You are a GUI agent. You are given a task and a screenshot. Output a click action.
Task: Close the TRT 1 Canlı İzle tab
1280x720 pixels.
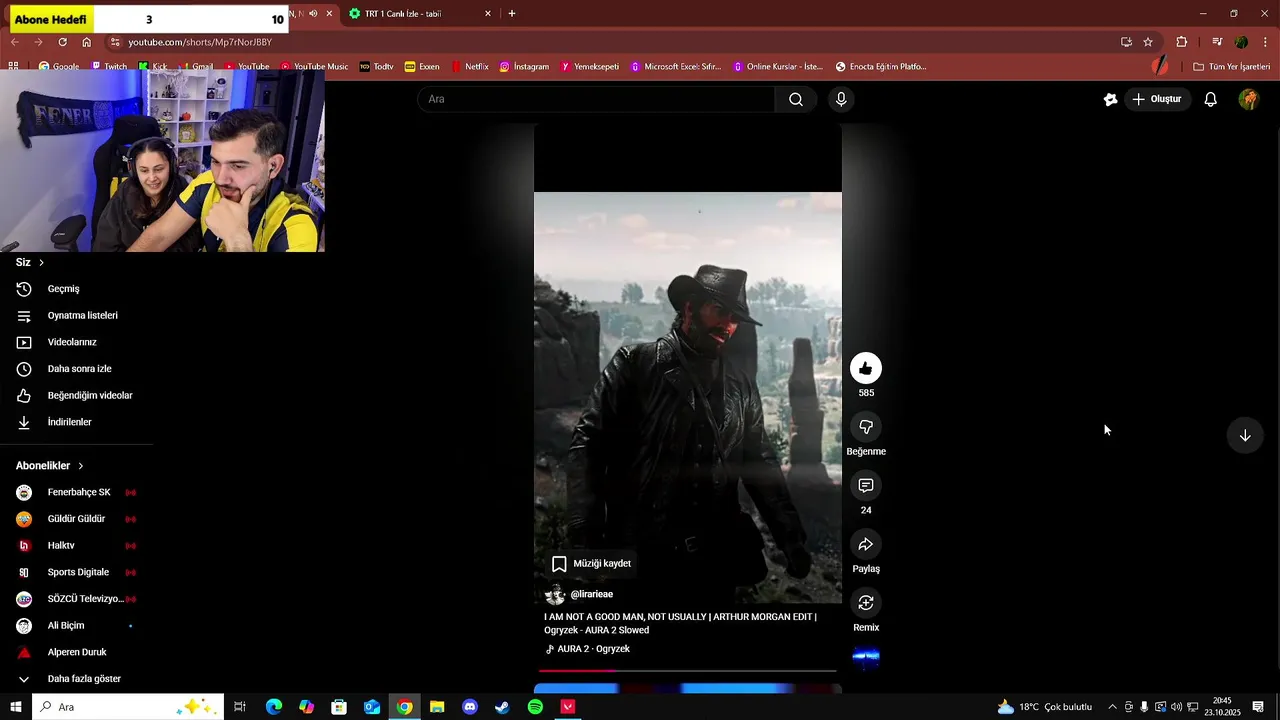tap(488, 14)
